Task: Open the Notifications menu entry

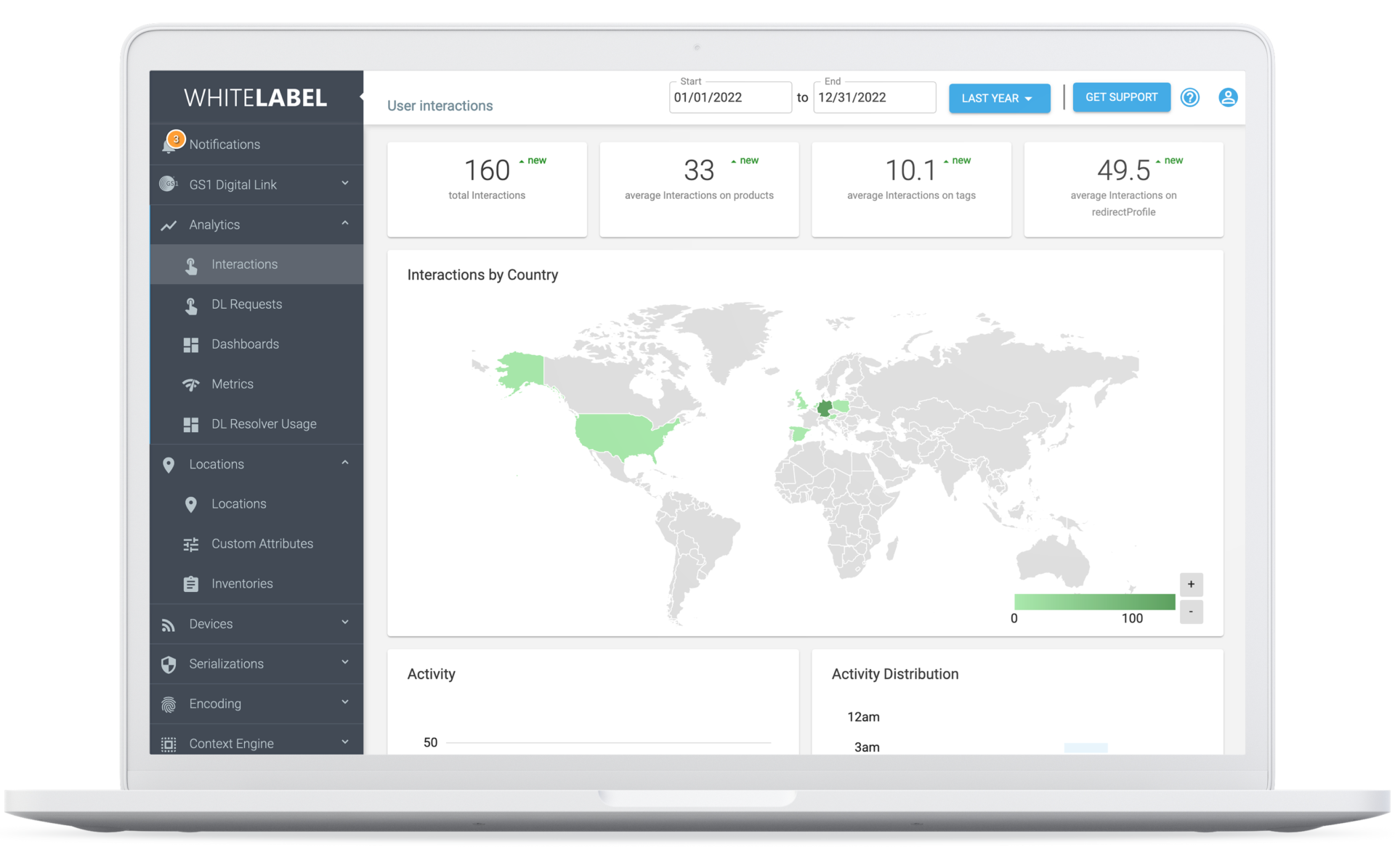Action: pos(256,145)
